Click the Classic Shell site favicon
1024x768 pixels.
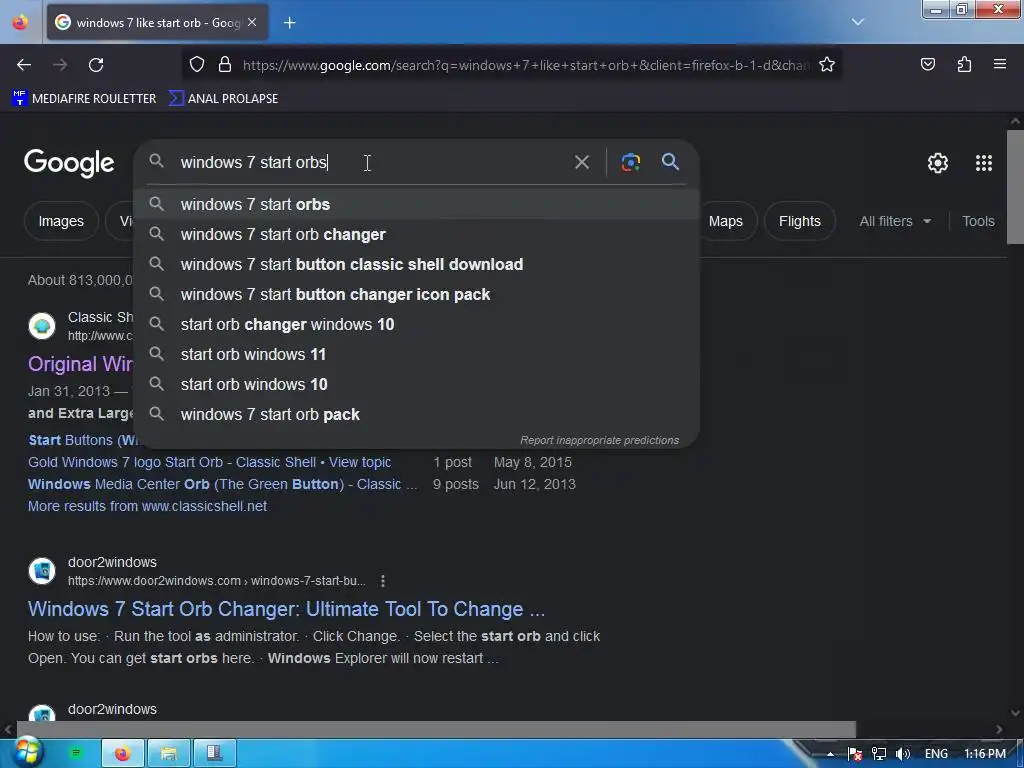[42, 326]
